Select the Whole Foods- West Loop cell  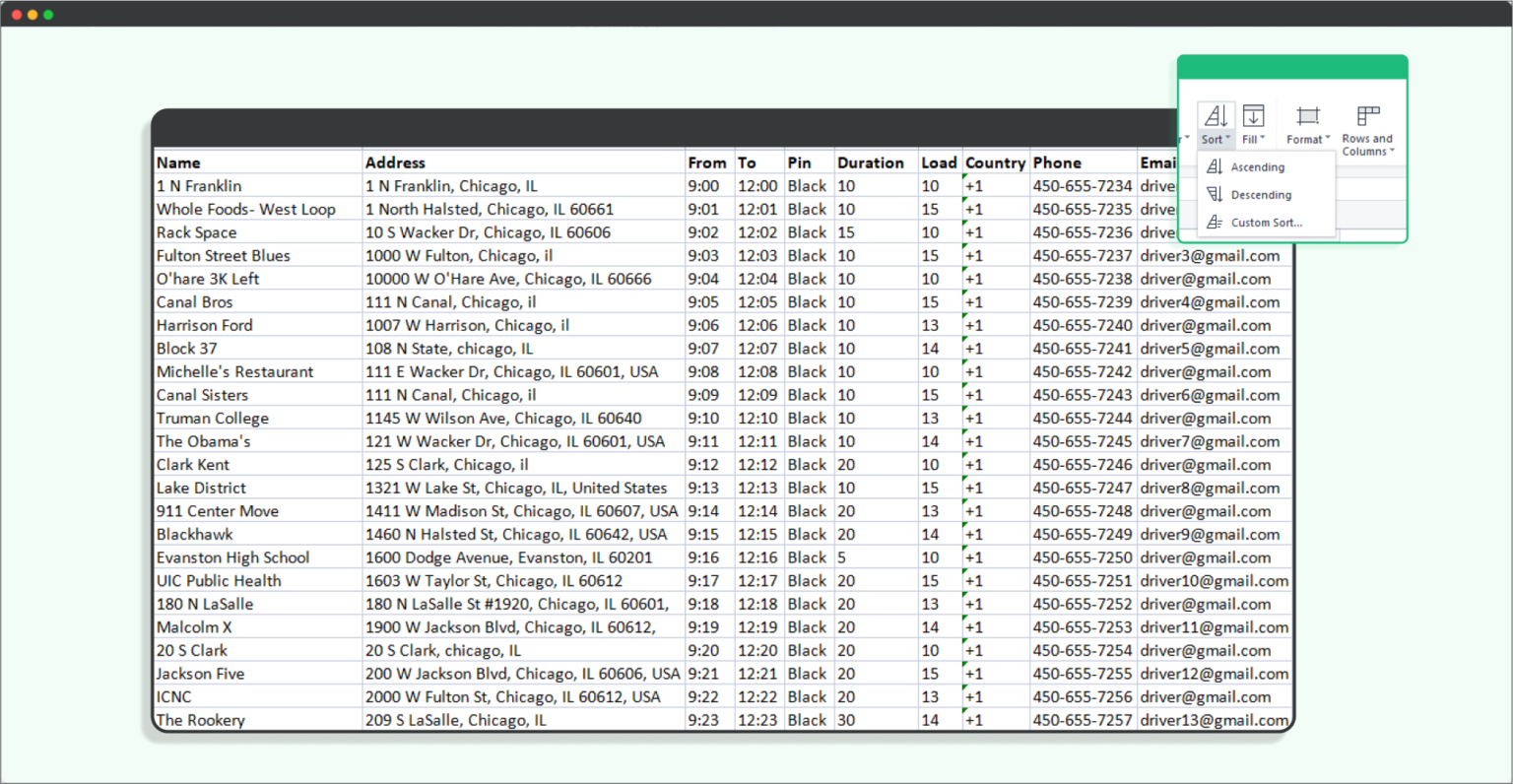[258, 209]
